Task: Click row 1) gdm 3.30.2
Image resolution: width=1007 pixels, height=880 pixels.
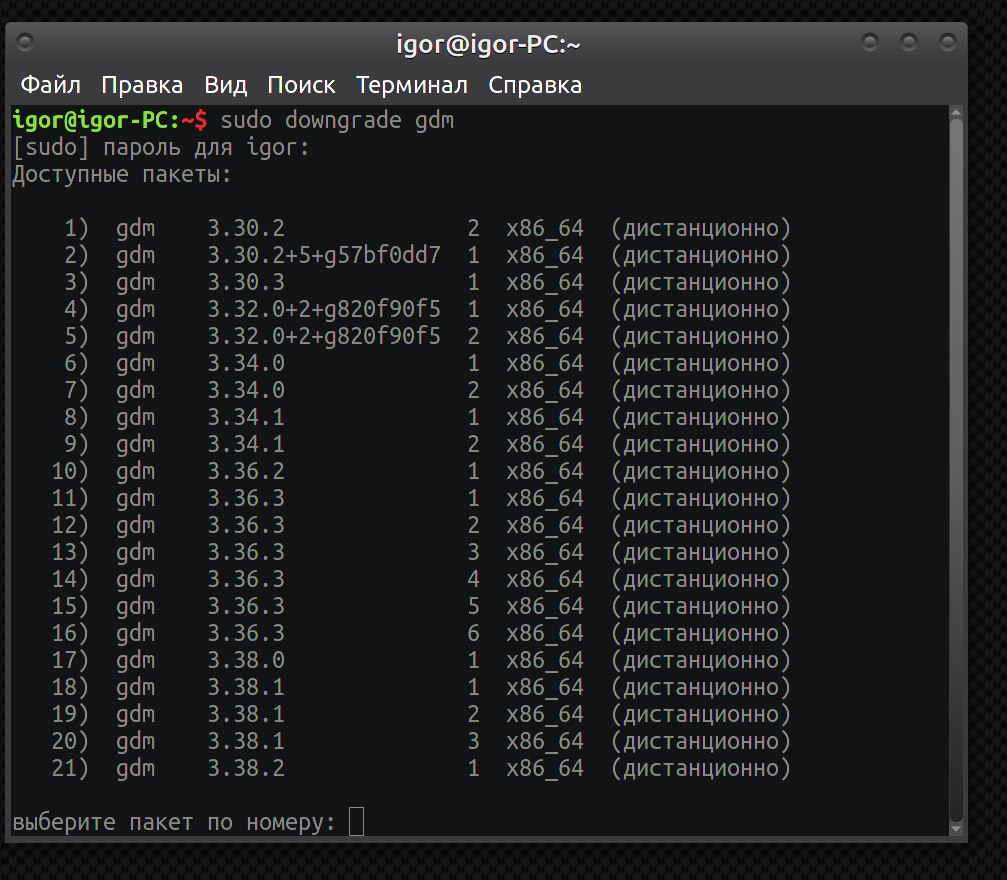Action: click(x=427, y=228)
